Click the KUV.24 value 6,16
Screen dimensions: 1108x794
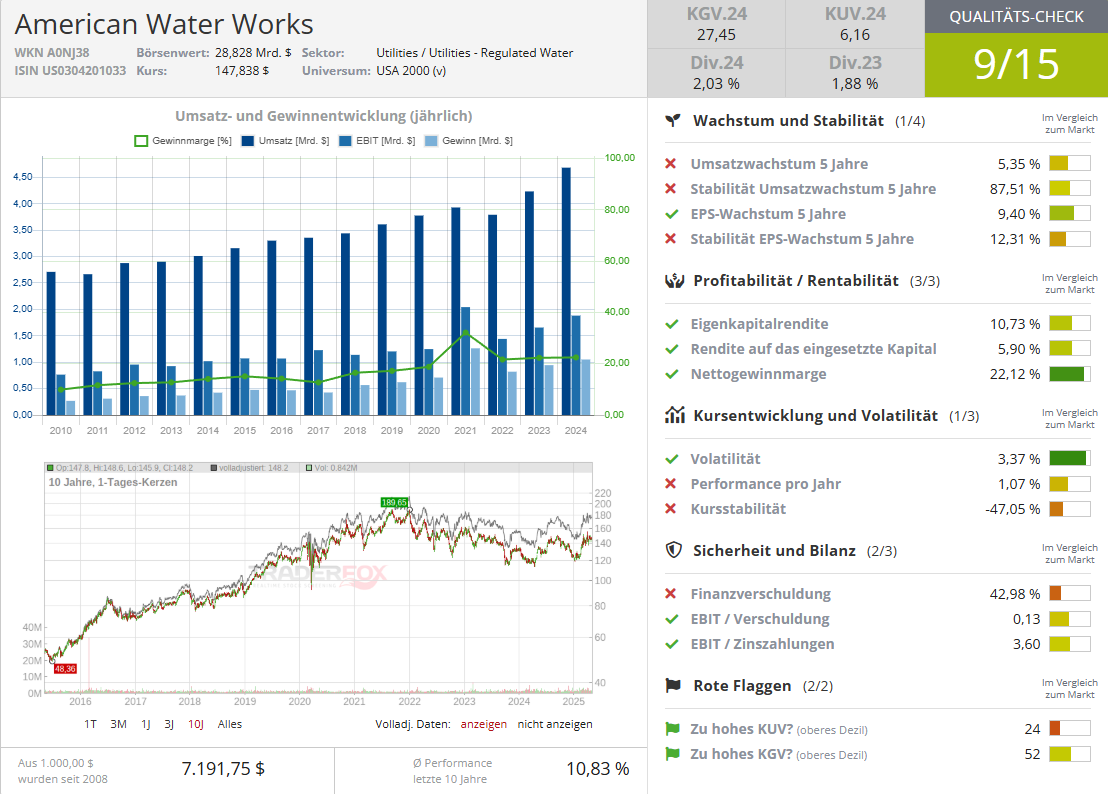coord(855,35)
